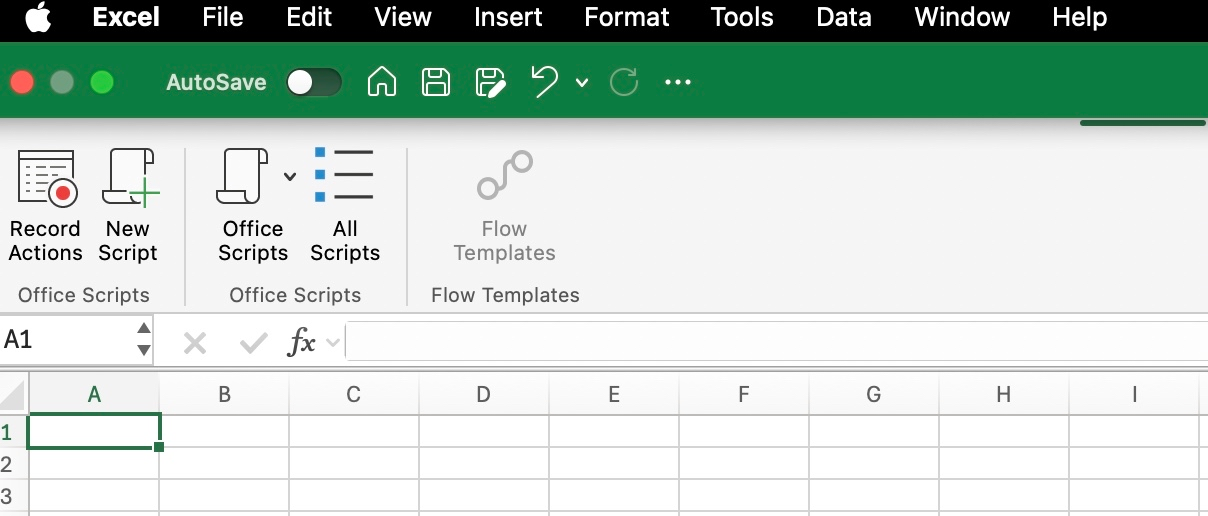Screen dimensions: 1208x516
Task: Open the Apple menu
Action: coord(38,17)
